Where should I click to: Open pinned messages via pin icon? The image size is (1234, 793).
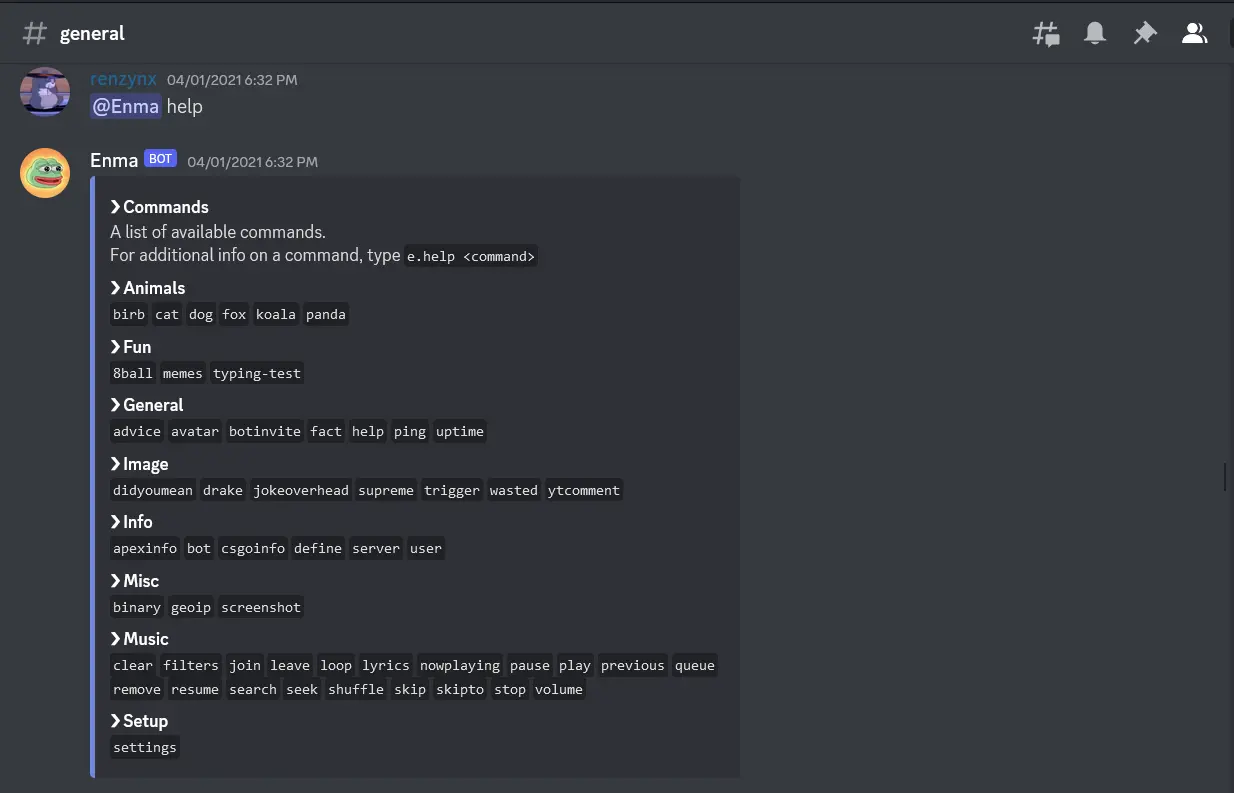point(1144,34)
